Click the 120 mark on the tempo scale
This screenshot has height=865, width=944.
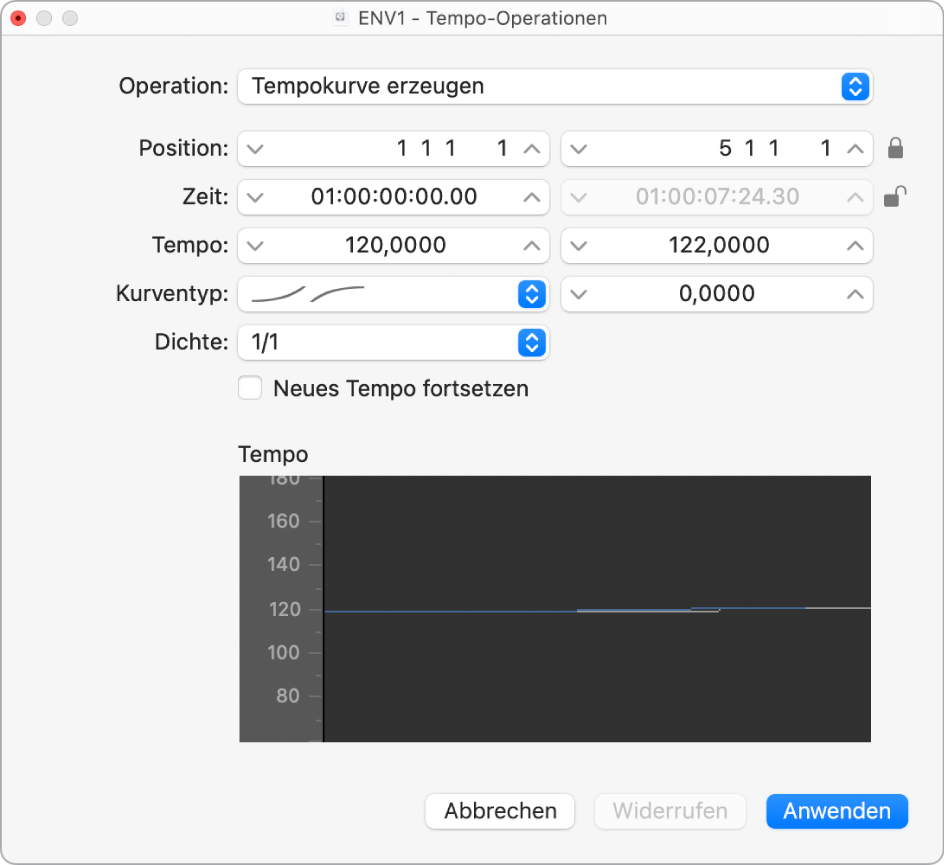pos(284,608)
